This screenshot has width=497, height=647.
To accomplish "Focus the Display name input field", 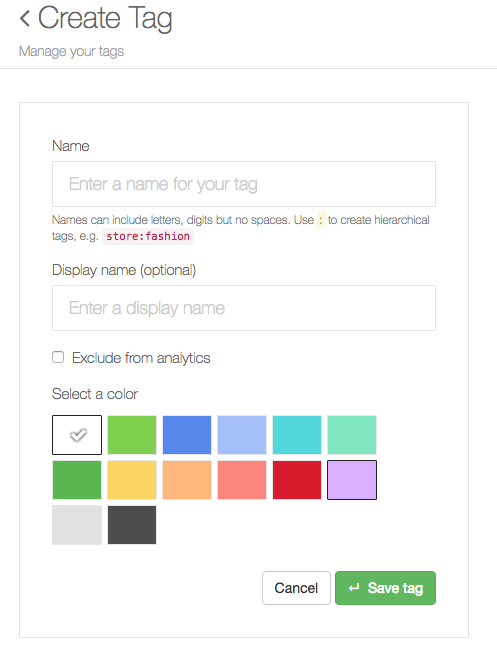I will [244, 308].
